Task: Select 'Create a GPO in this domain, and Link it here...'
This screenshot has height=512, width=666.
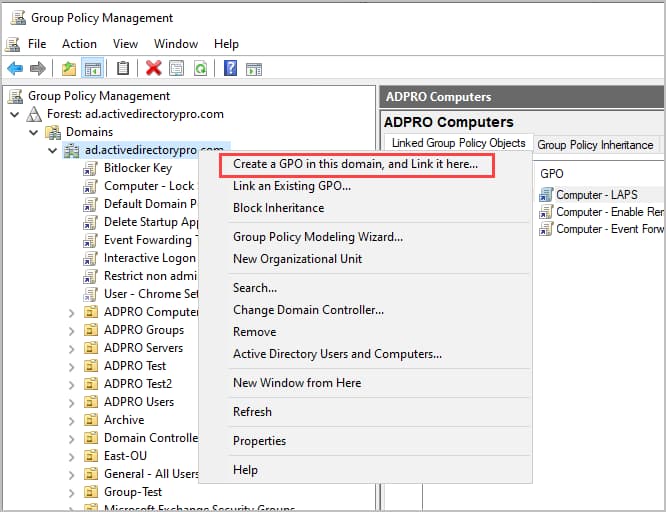Action: click(355, 163)
